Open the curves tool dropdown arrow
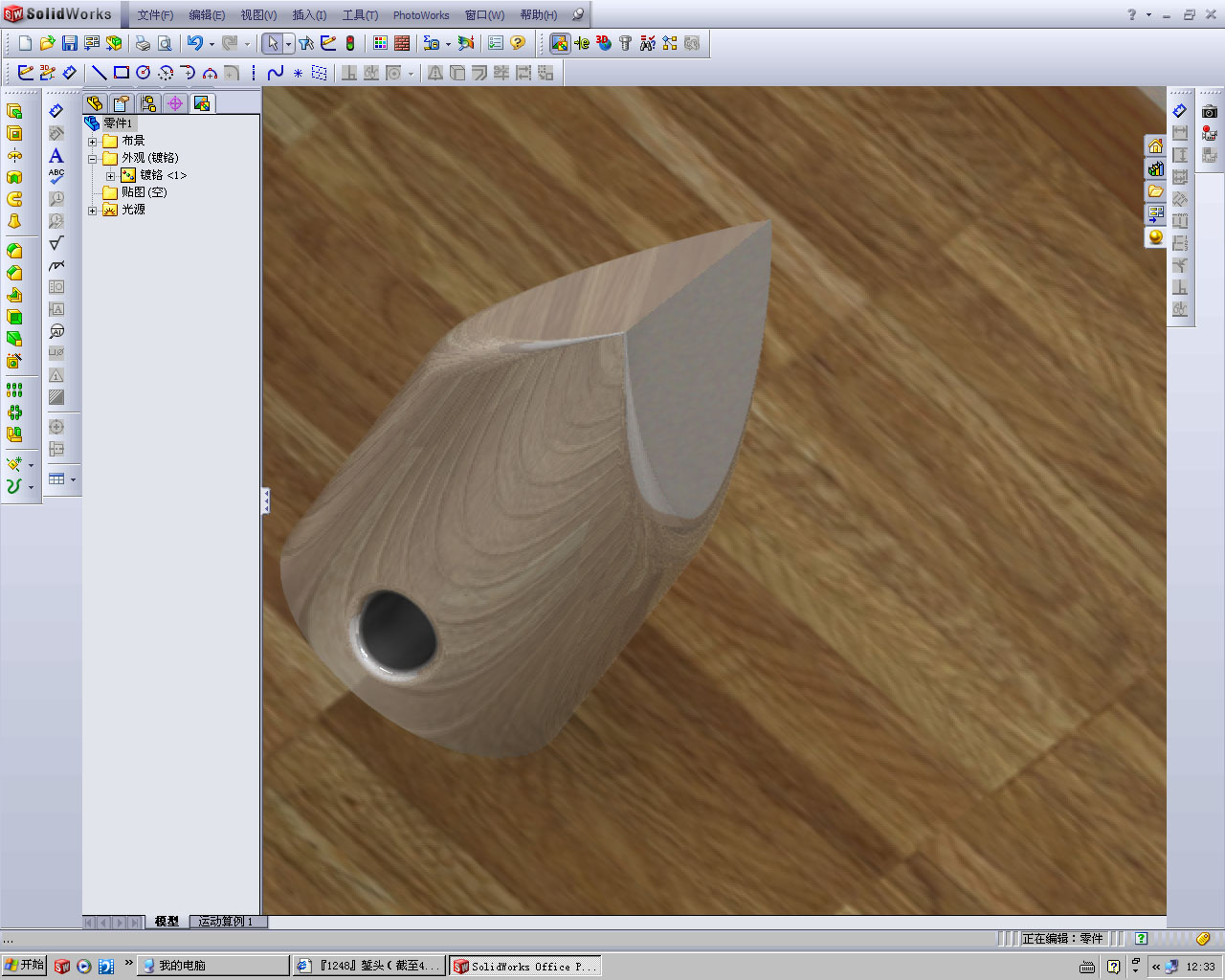 tap(31, 487)
